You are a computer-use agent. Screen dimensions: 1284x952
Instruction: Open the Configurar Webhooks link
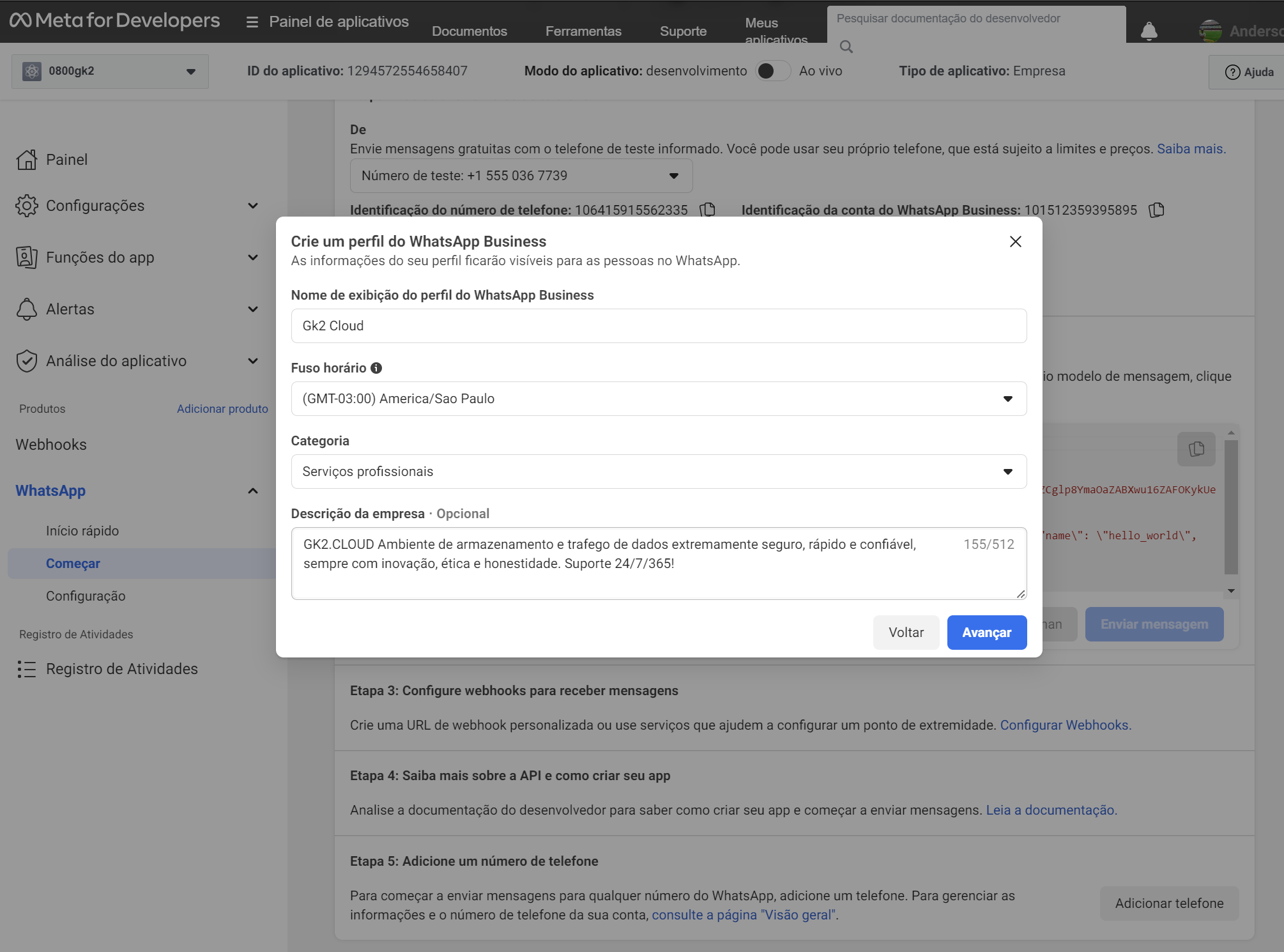[x=1066, y=725]
